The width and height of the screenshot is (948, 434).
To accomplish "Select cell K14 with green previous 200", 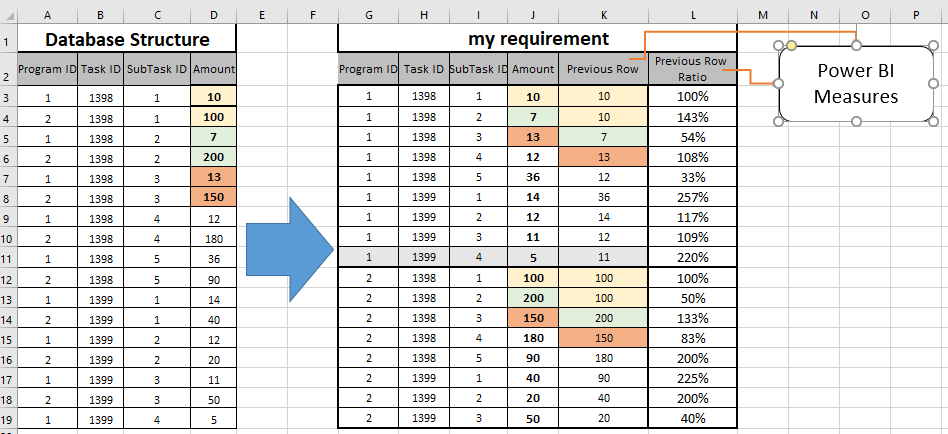I will pyautogui.click(x=603, y=318).
